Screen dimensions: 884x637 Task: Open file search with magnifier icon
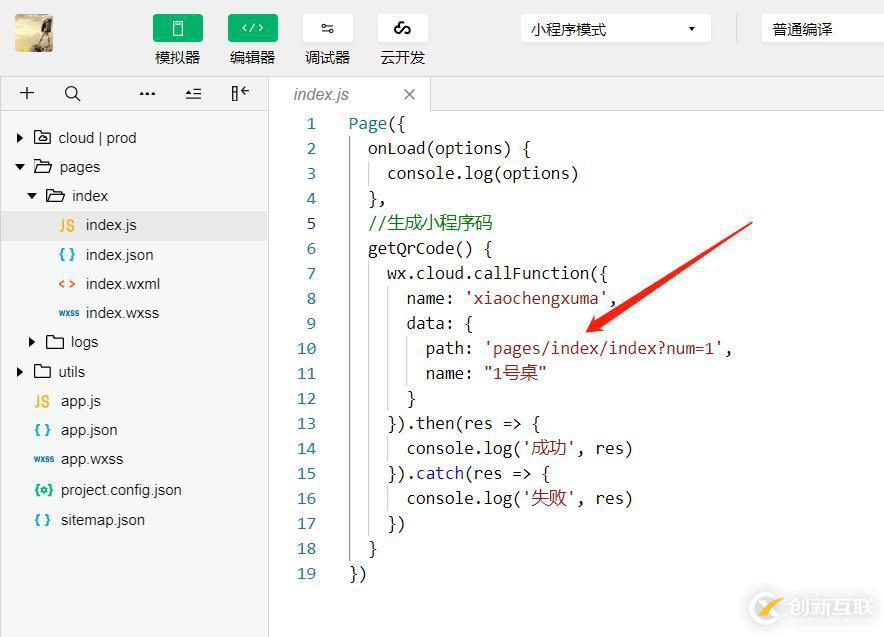click(x=72, y=93)
